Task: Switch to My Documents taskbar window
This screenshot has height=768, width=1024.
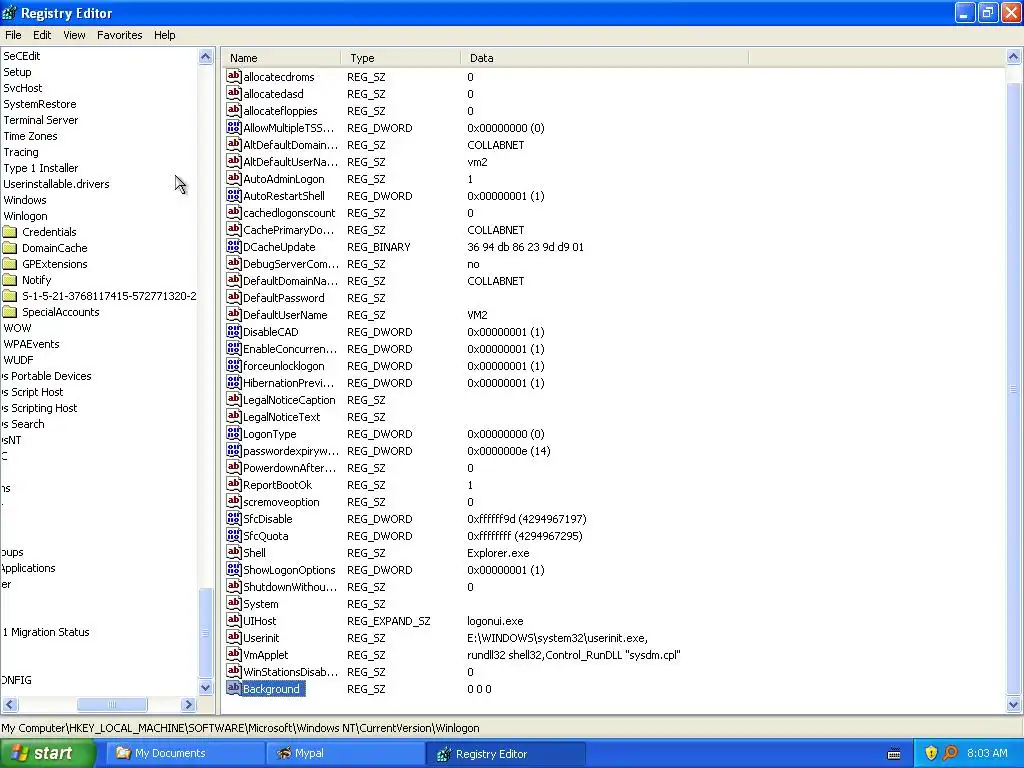Action: pyautogui.click(x=184, y=753)
